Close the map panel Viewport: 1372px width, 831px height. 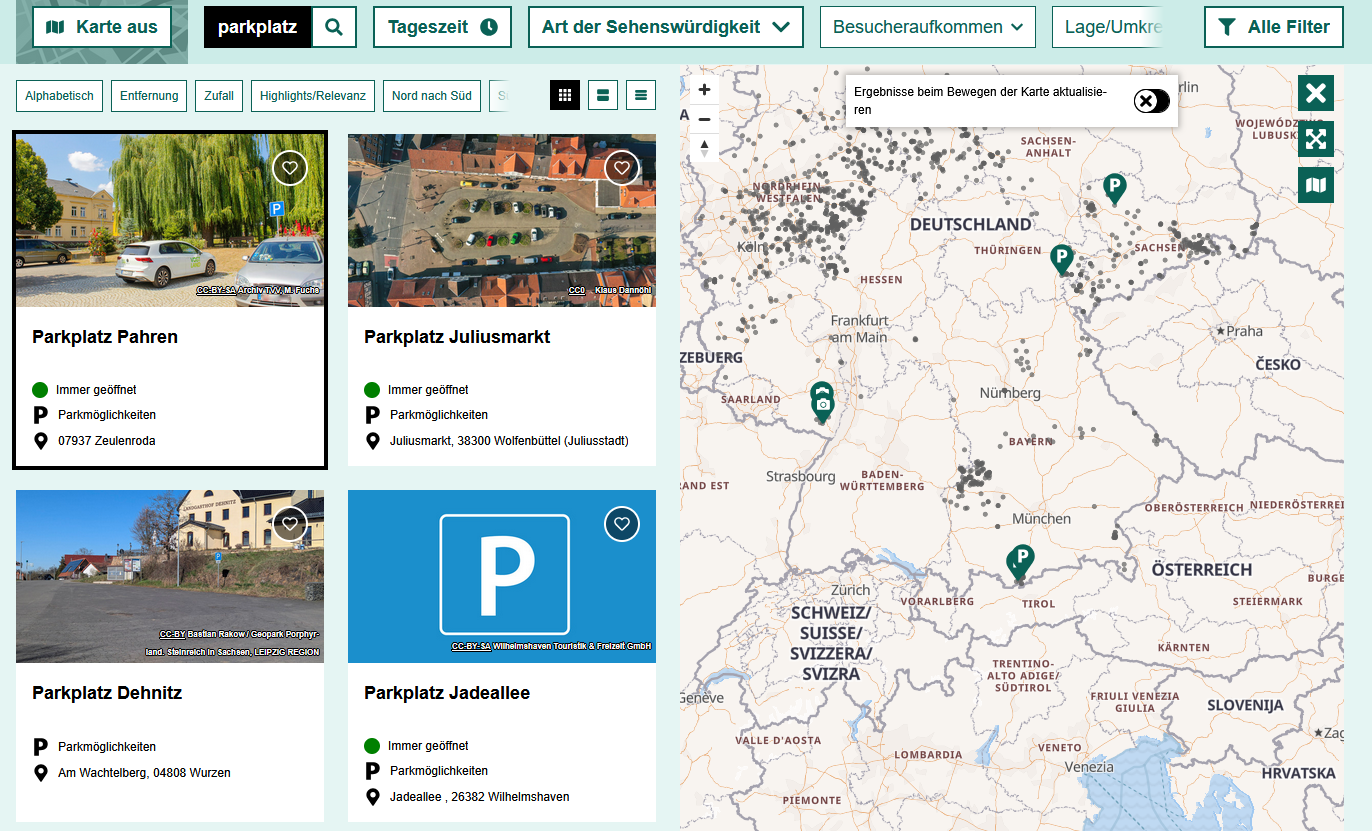1315,93
